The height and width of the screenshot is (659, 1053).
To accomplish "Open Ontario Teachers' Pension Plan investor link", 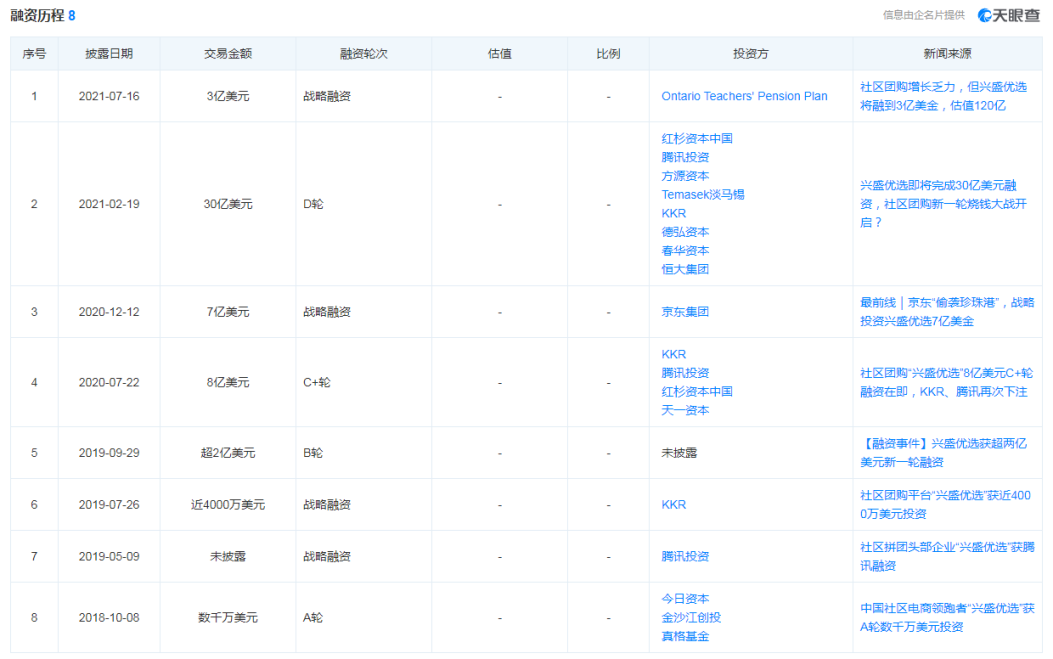I will point(744,97).
